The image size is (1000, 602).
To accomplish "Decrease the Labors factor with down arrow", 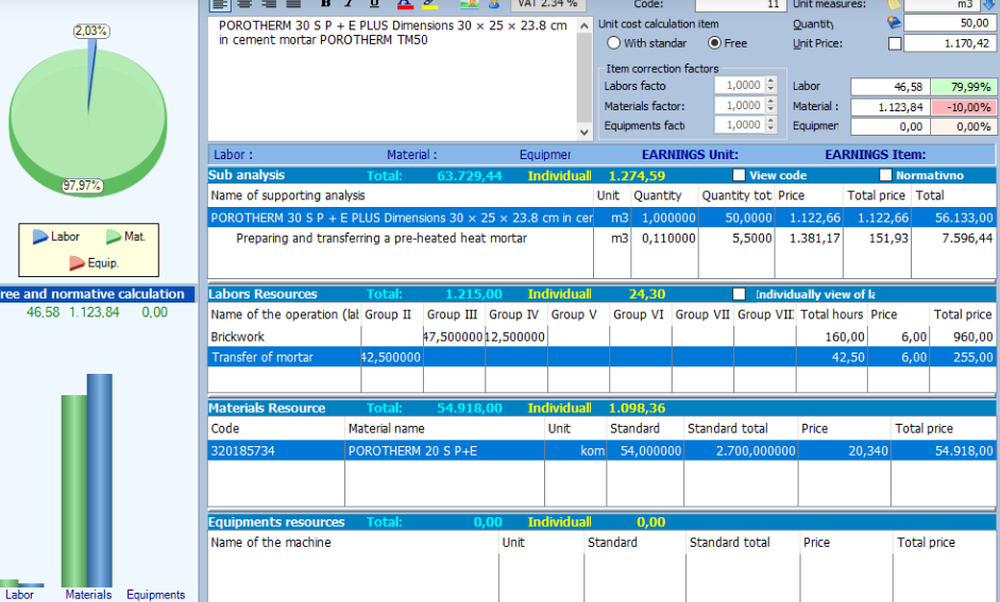I will pyautogui.click(x=770, y=89).
